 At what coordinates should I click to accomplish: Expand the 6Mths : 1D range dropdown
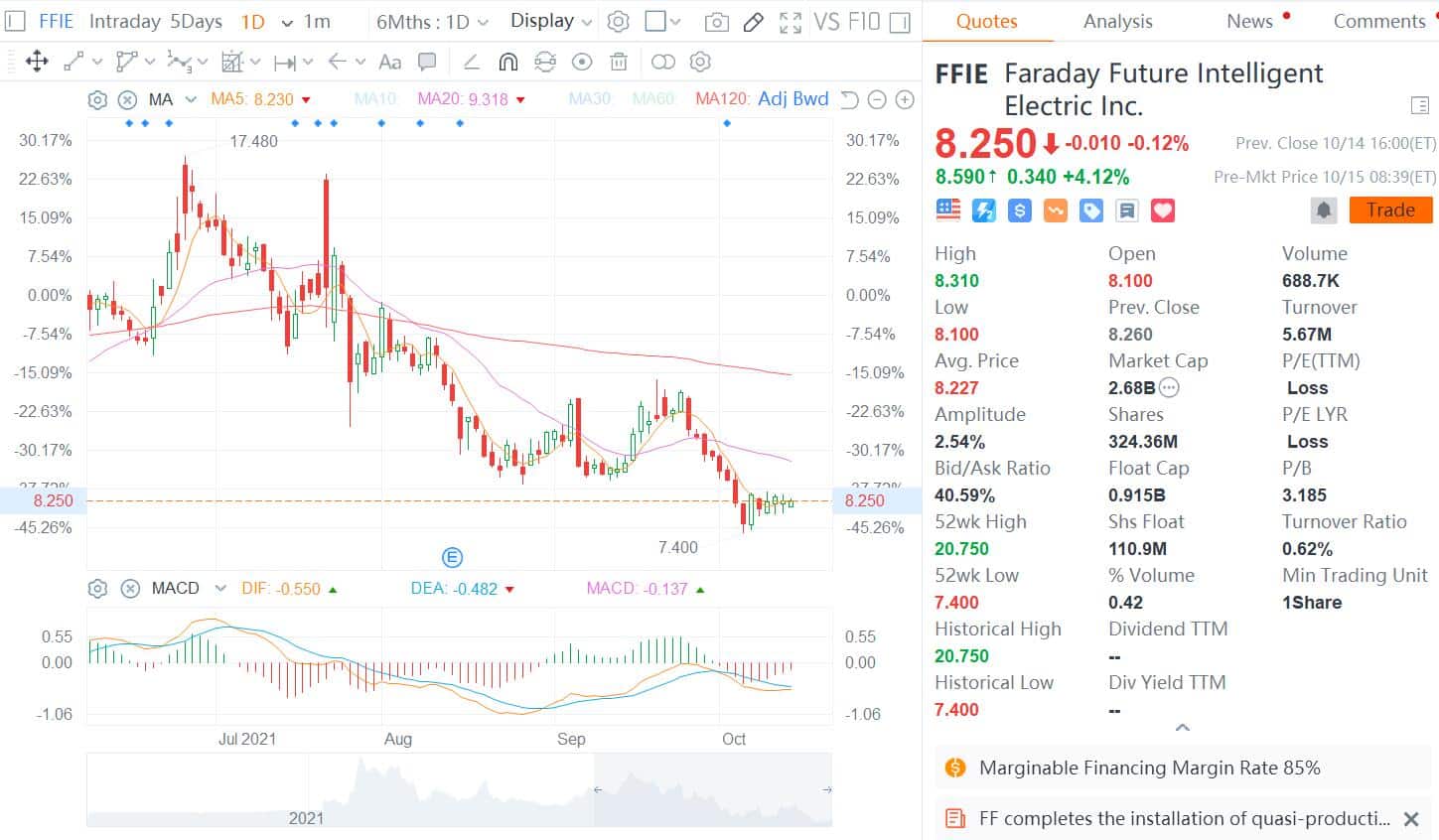coord(433,22)
